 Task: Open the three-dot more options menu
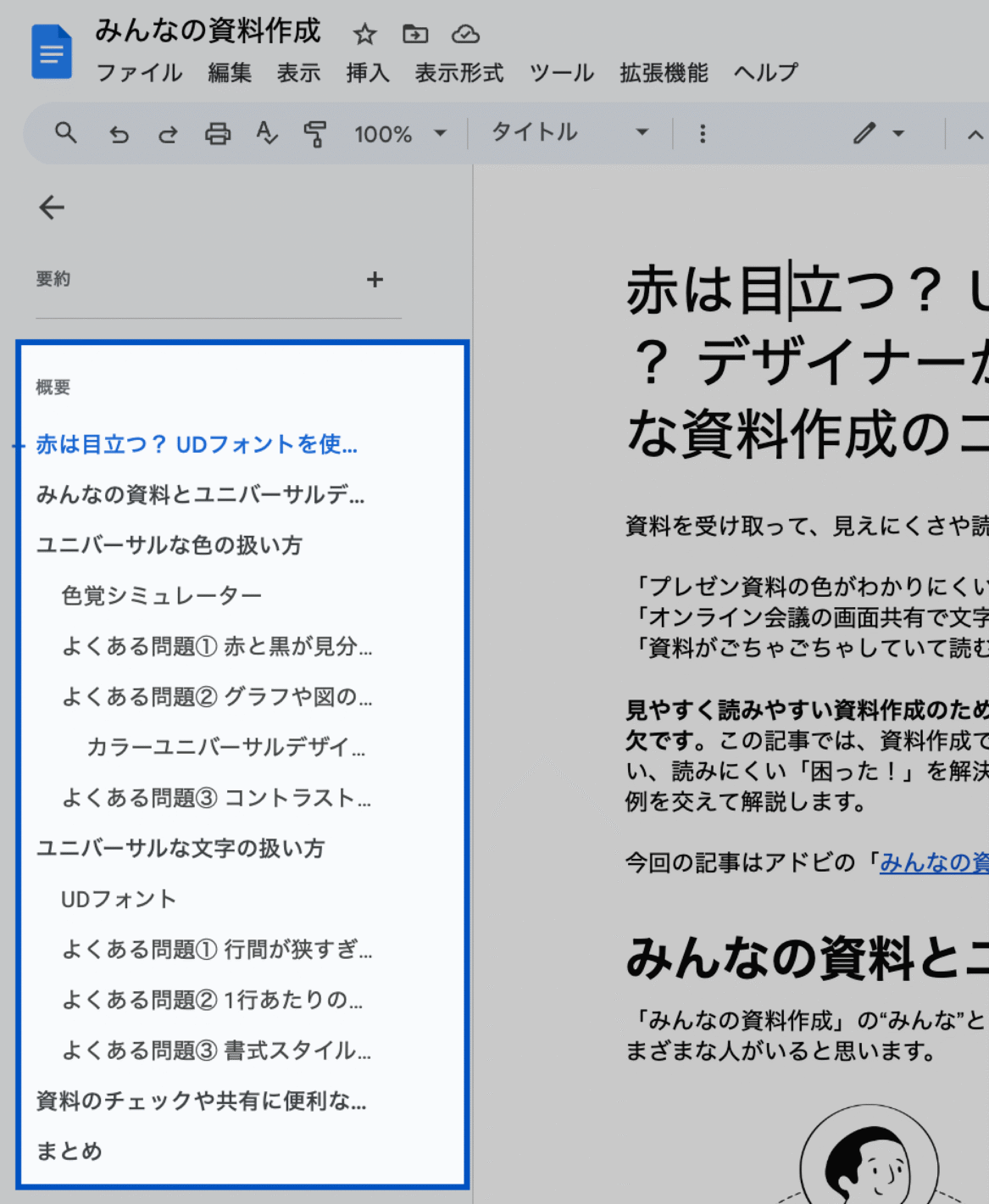pos(702,133)
